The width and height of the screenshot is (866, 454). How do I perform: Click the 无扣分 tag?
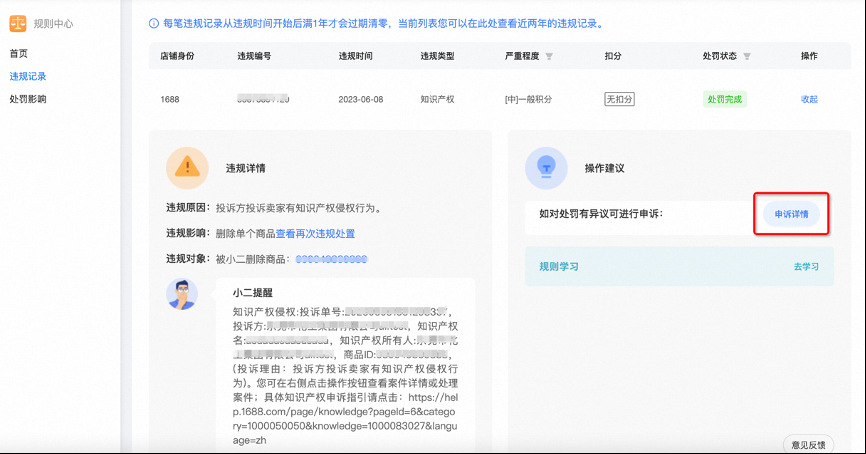[619, 99]
